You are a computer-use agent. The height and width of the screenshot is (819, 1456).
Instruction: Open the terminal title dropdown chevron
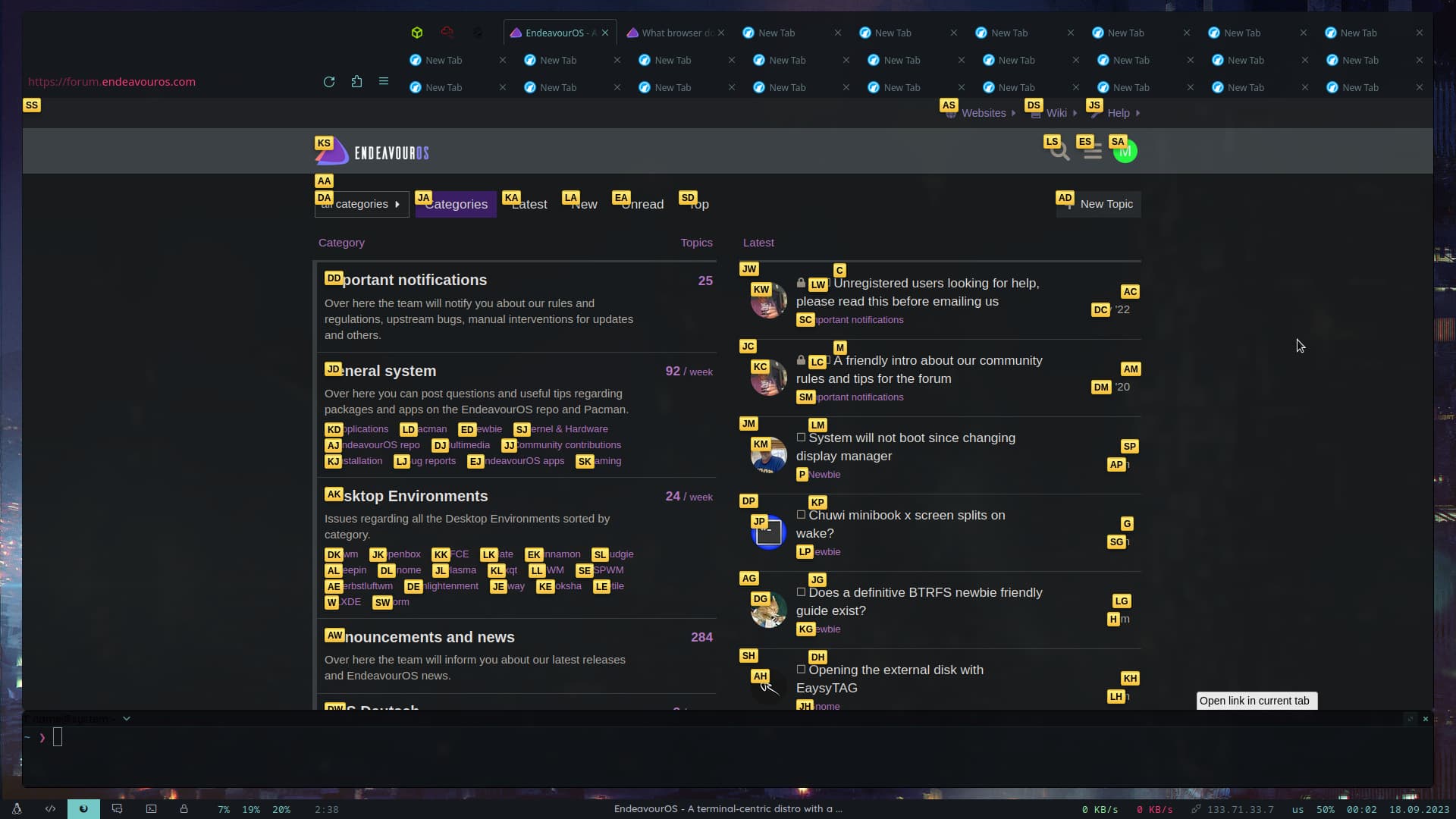click(x=127, y=719)
